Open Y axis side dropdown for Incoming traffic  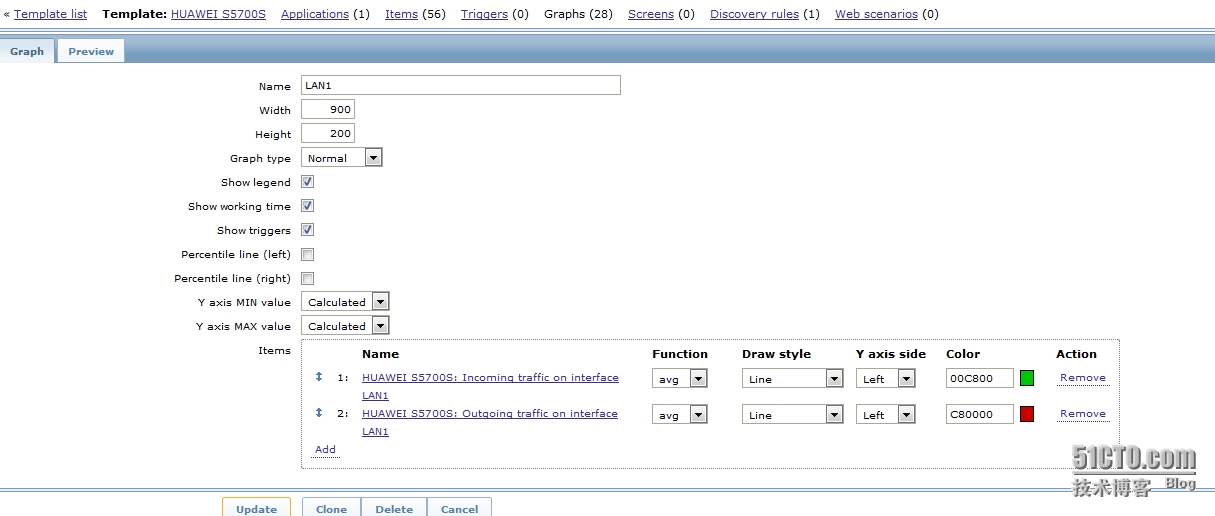(x=886, y=379)
